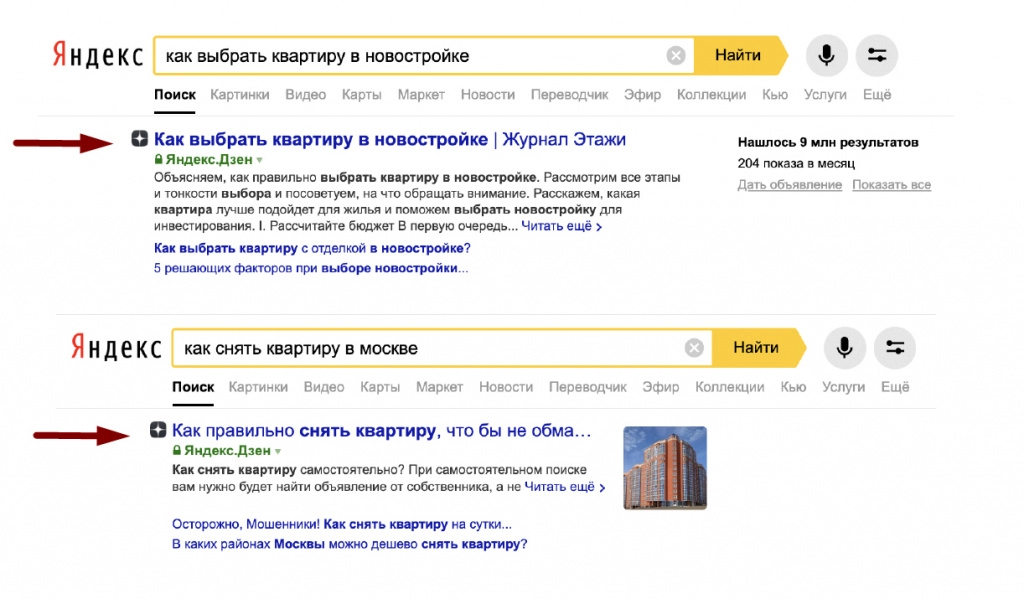This screenshot has height=599, width=1024.
Task: Open the Дать объявление link
Action: [x=789, y=185]
